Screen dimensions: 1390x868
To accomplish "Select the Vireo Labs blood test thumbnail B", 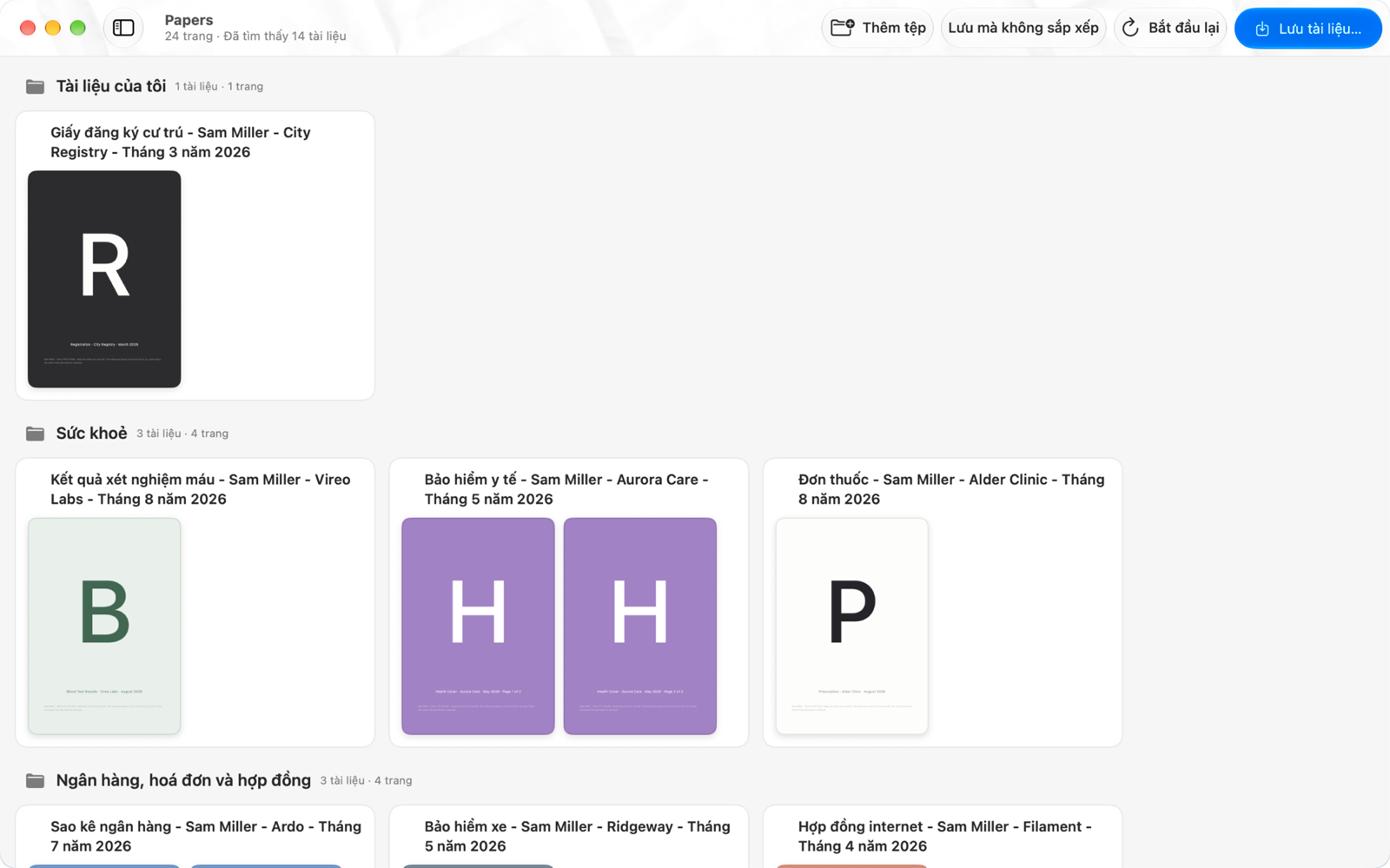I will point(104,626).
